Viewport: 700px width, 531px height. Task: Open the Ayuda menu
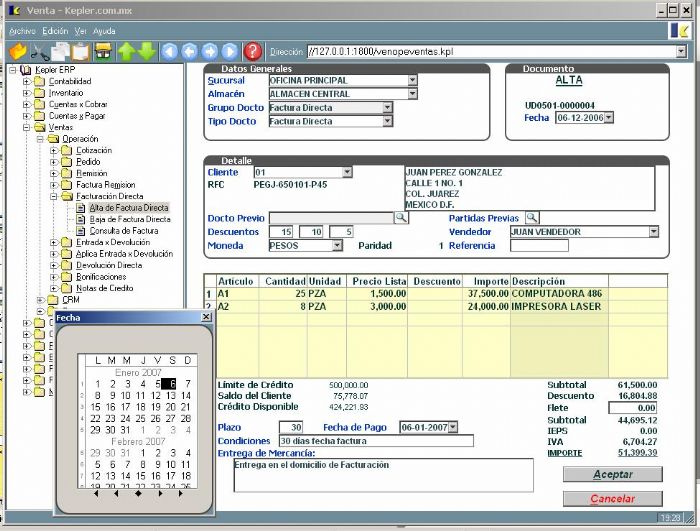104,31
